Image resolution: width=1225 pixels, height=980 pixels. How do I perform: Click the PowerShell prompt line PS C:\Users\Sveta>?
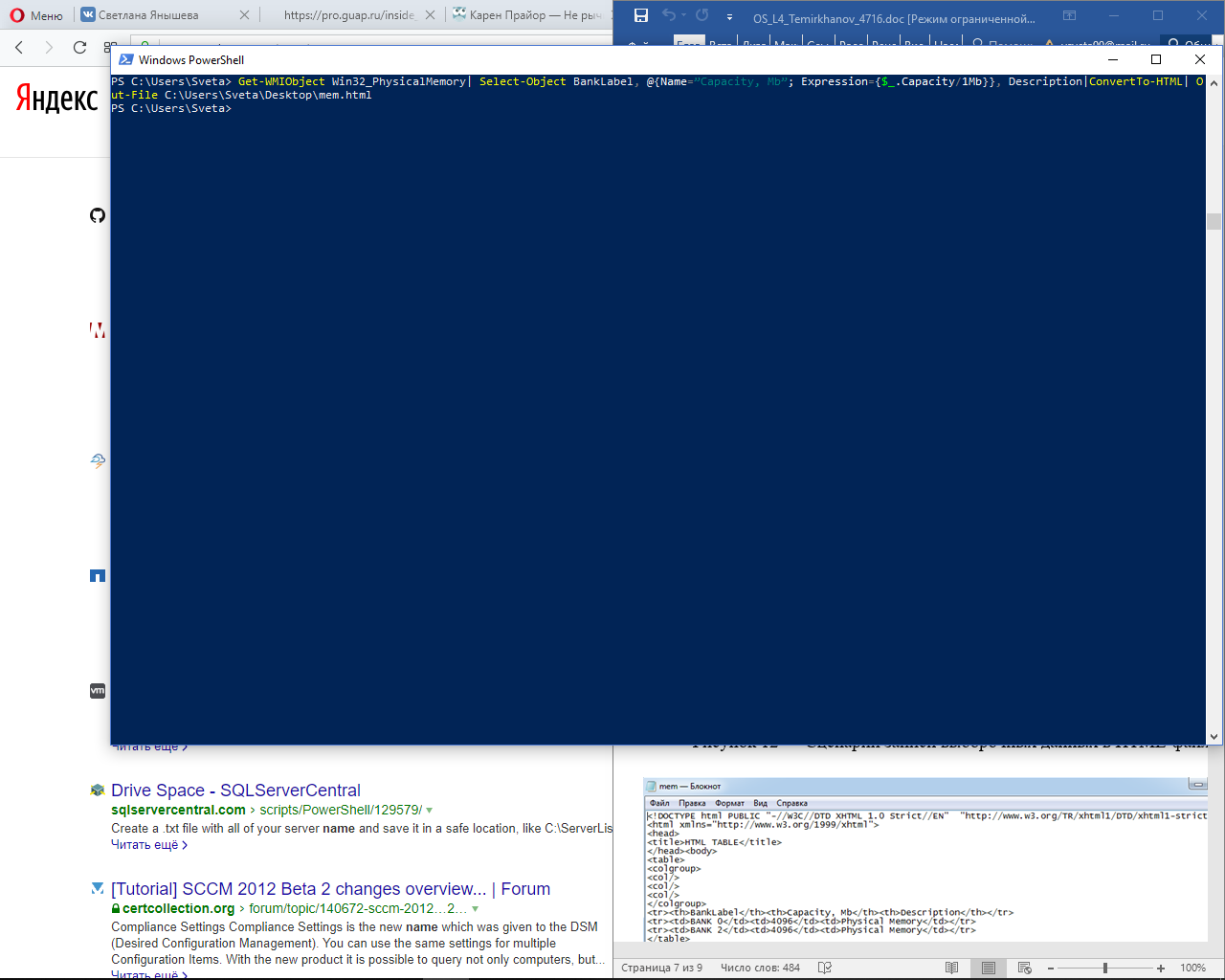(x=171, y=108)
